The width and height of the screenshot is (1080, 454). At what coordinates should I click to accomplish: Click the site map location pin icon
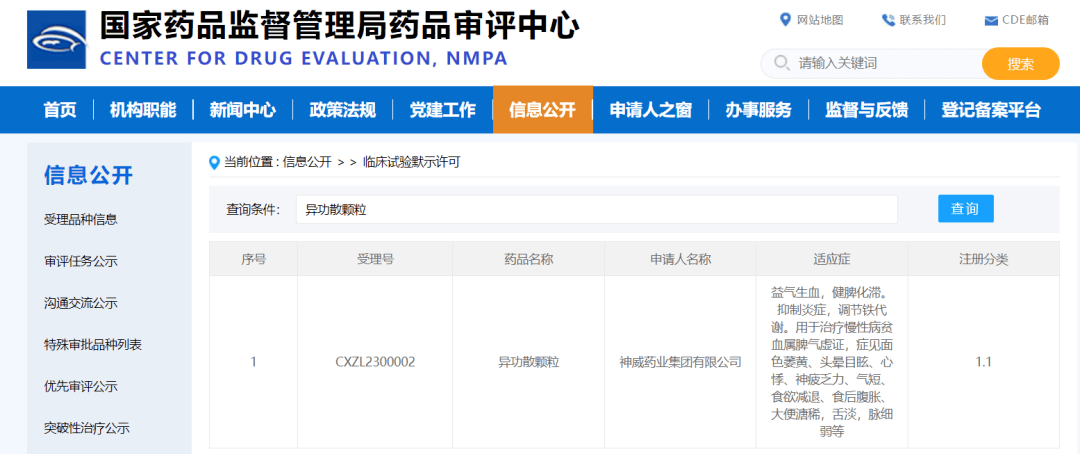point(785,20)
